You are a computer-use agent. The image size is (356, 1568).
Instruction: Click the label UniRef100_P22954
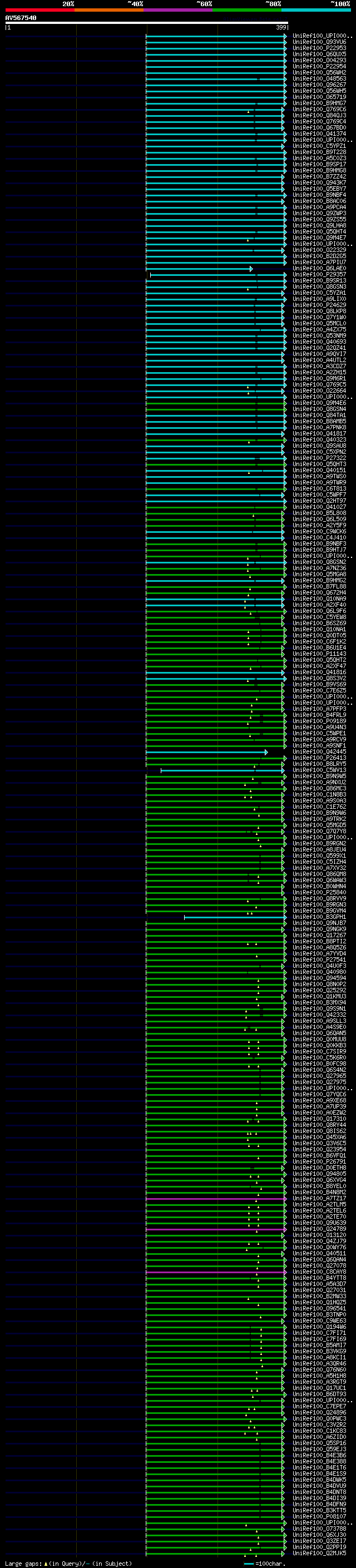point(319,66)
